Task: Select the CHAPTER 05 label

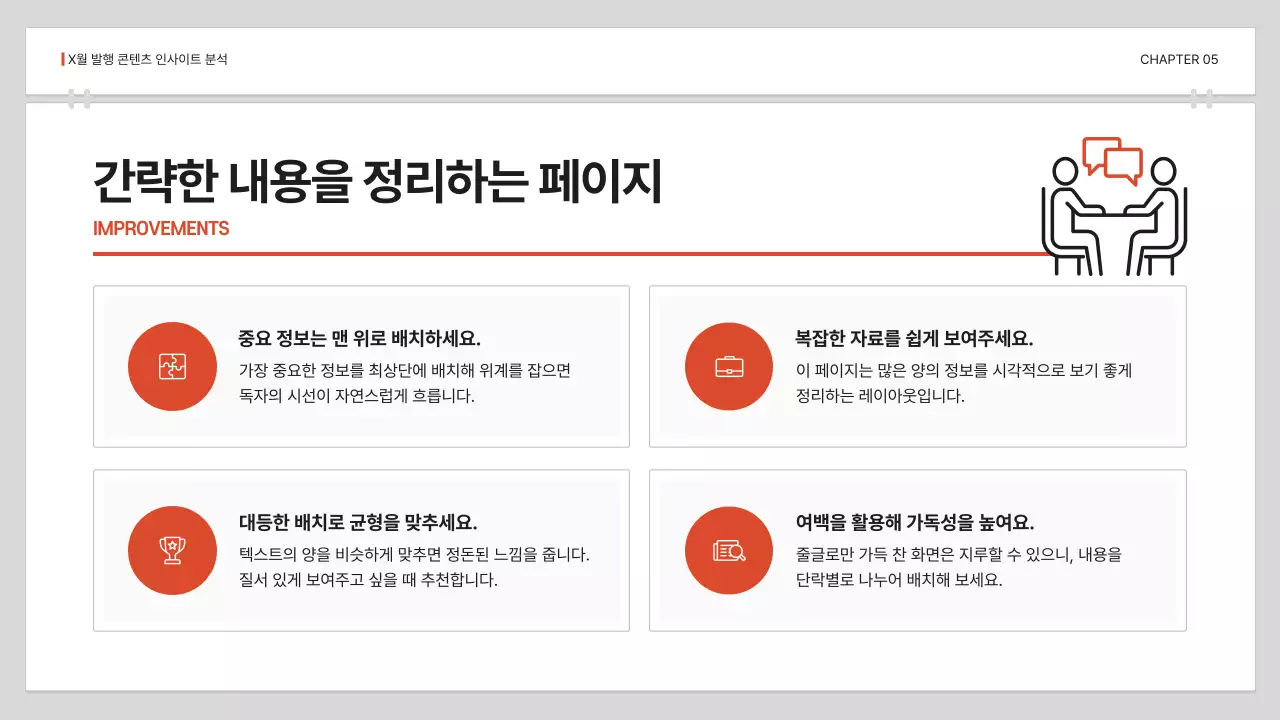Action: point(1180,59)
